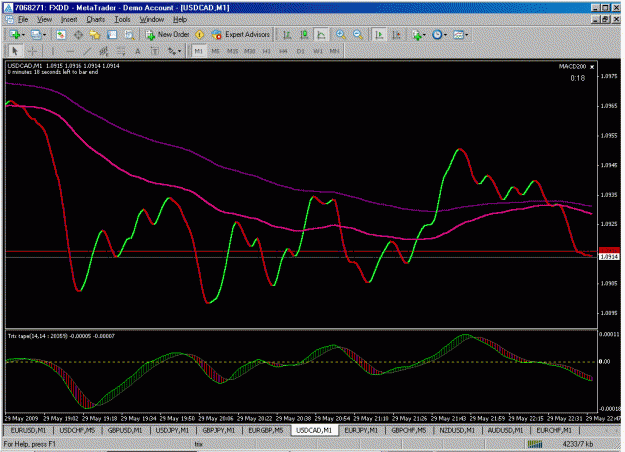Select the Text Label tool
This screenshot has width=625, height=452.
pos(154,51)
